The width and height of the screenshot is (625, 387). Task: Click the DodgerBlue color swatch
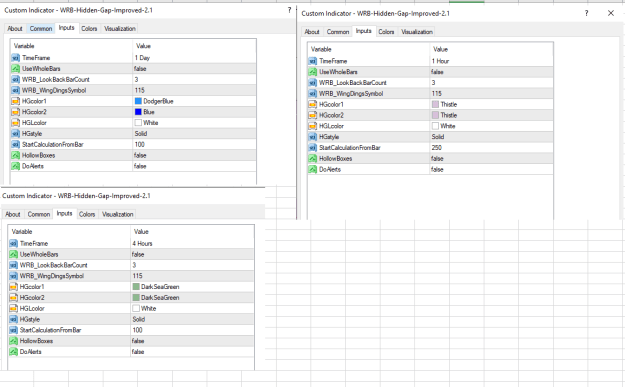coord(138,101)
